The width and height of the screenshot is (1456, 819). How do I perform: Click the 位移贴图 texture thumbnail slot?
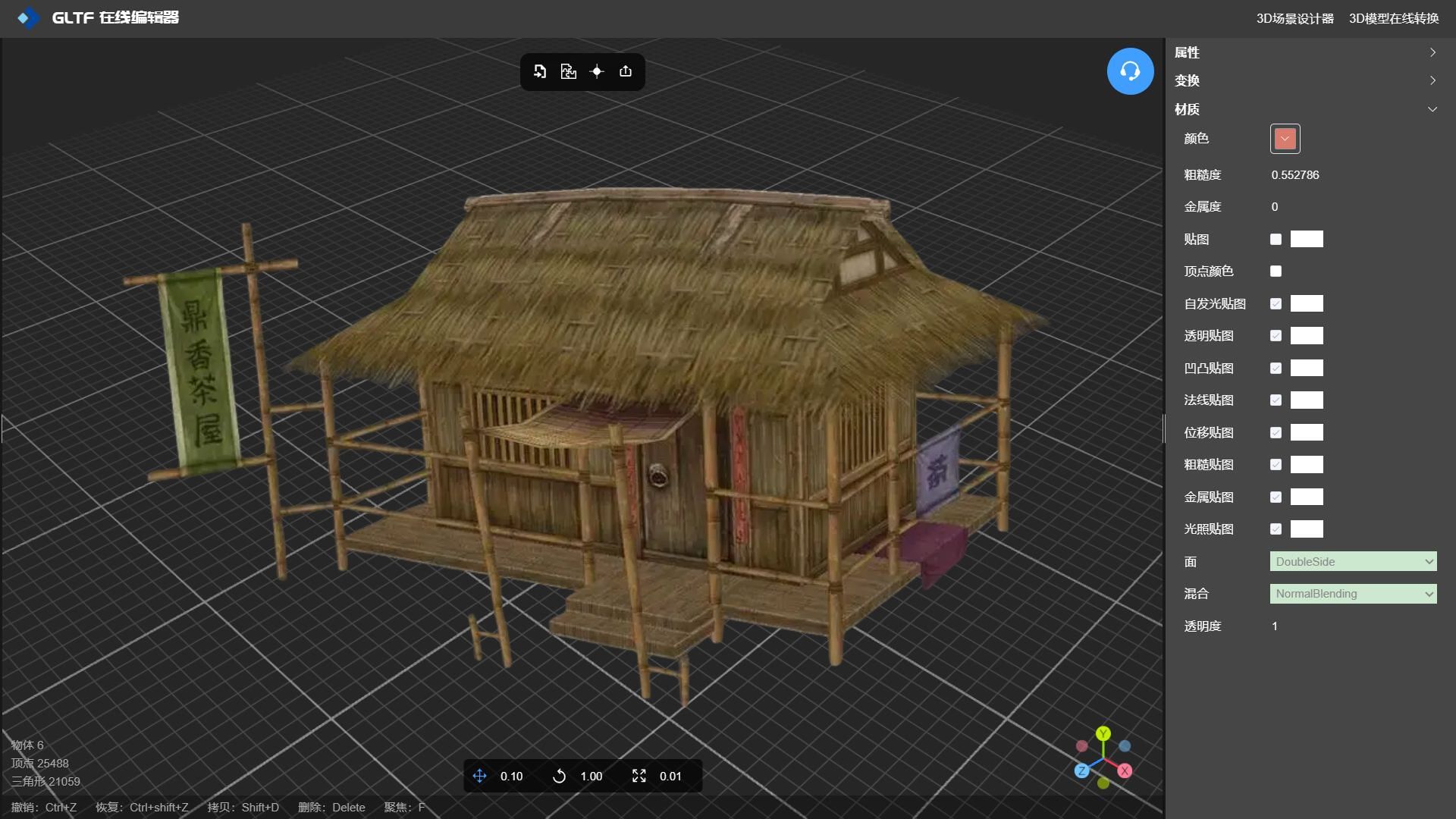pos(1307,432)
